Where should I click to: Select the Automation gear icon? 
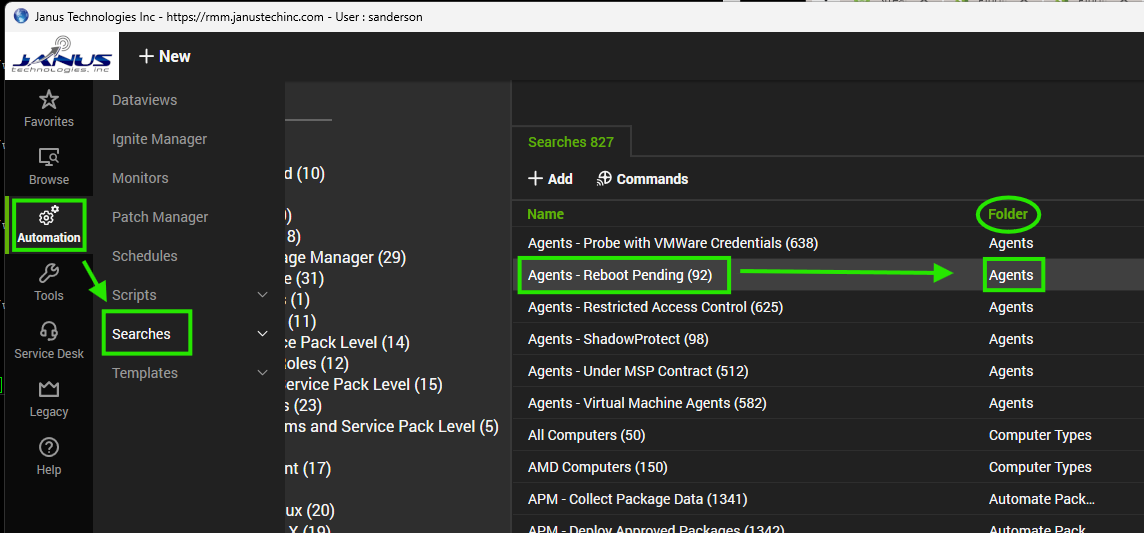49,216
